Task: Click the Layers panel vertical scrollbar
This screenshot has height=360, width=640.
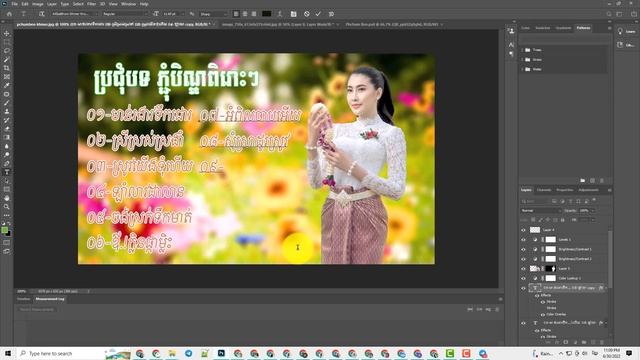Action: coord(610,259)
